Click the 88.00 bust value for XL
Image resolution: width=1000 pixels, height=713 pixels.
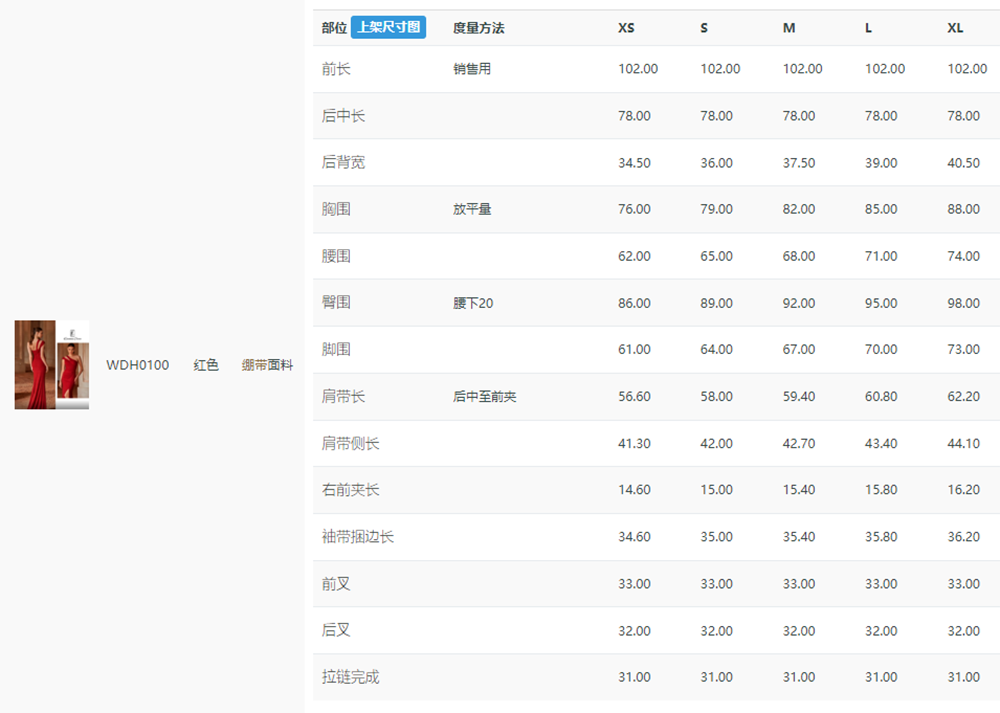pos(964,209)
